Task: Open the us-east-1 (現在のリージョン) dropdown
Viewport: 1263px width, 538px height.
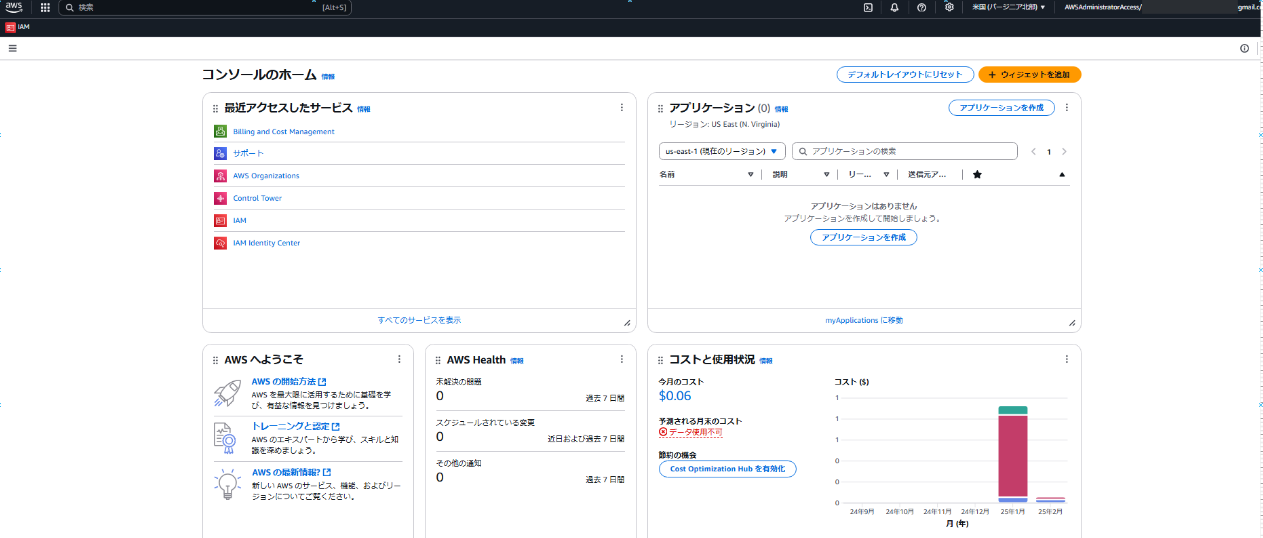Action: click(x=721, y=151)
